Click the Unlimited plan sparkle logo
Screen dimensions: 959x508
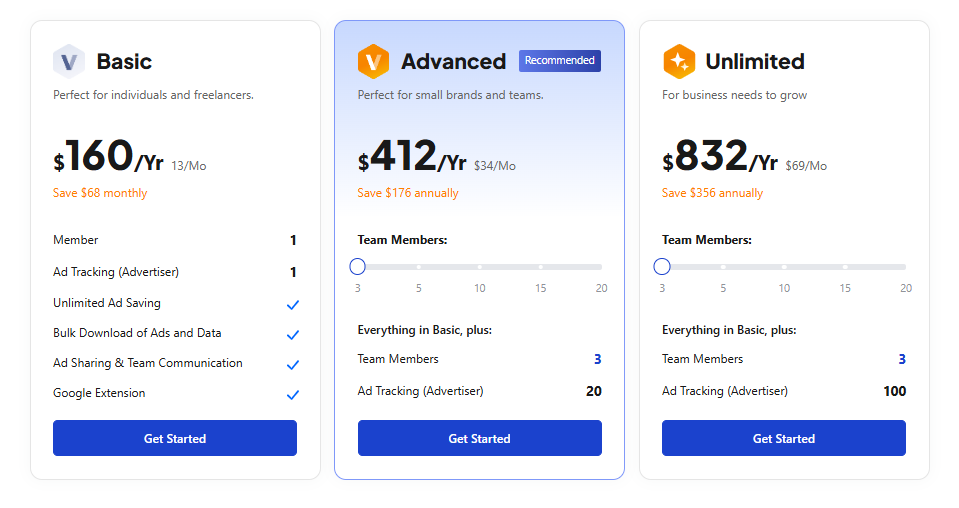pyautogui.click(x=679, y=61)
